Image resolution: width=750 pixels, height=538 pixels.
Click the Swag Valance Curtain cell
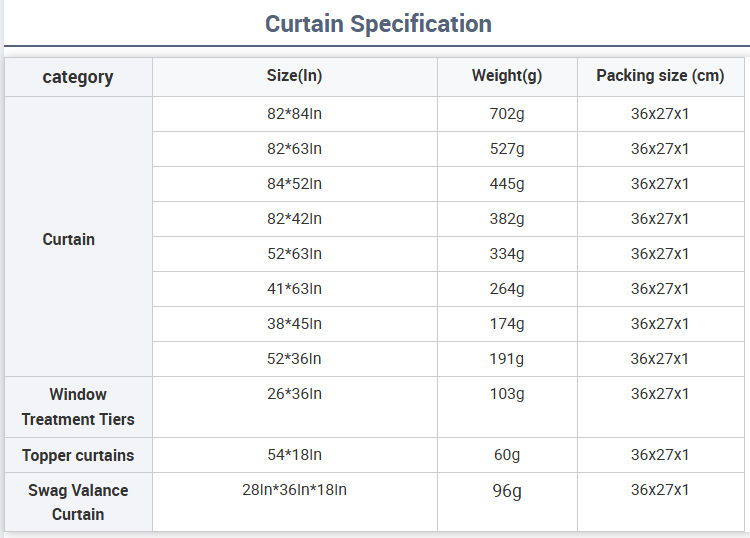tap(78, 502)
